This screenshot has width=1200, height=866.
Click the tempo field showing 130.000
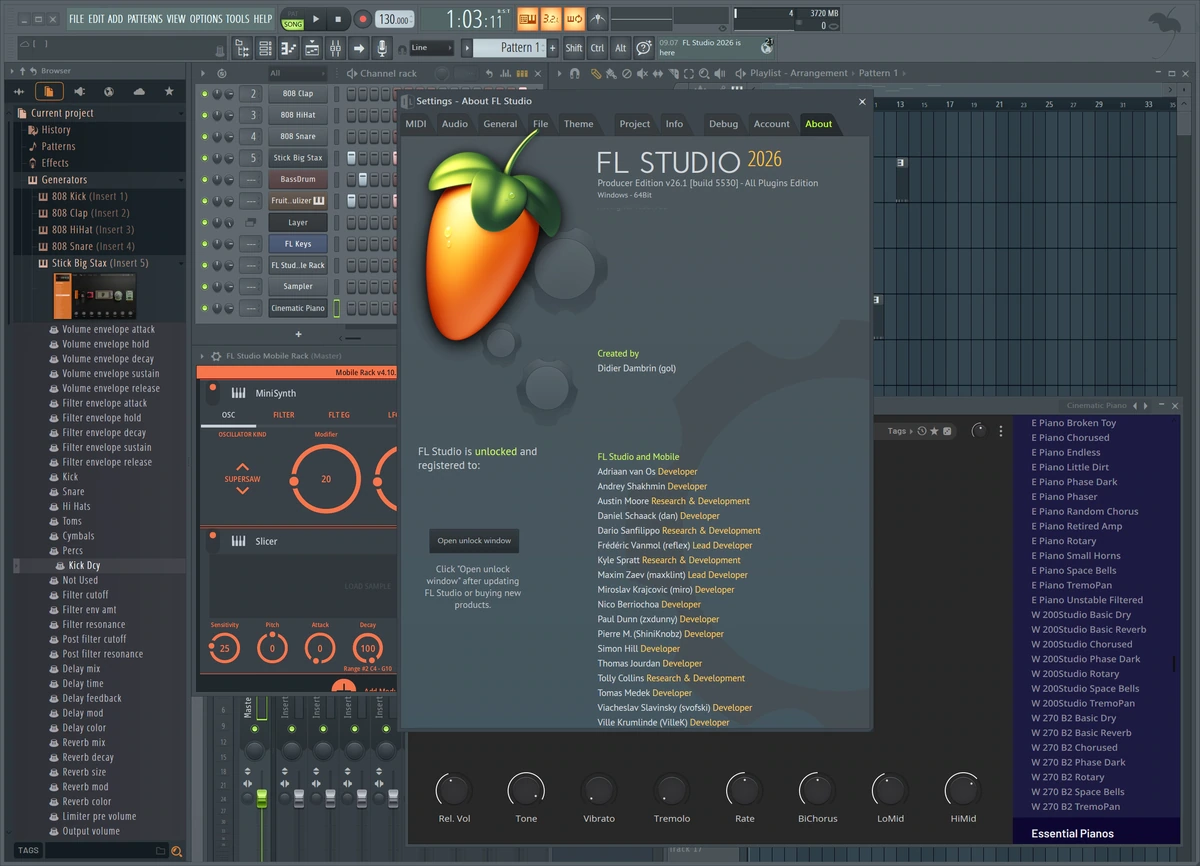pyautogui.click(x=395, y=20)
